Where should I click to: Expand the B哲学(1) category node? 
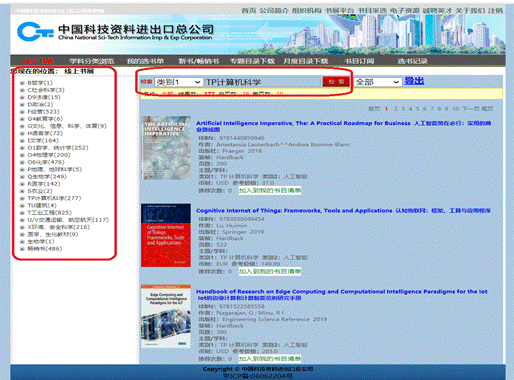click(22, 83)
